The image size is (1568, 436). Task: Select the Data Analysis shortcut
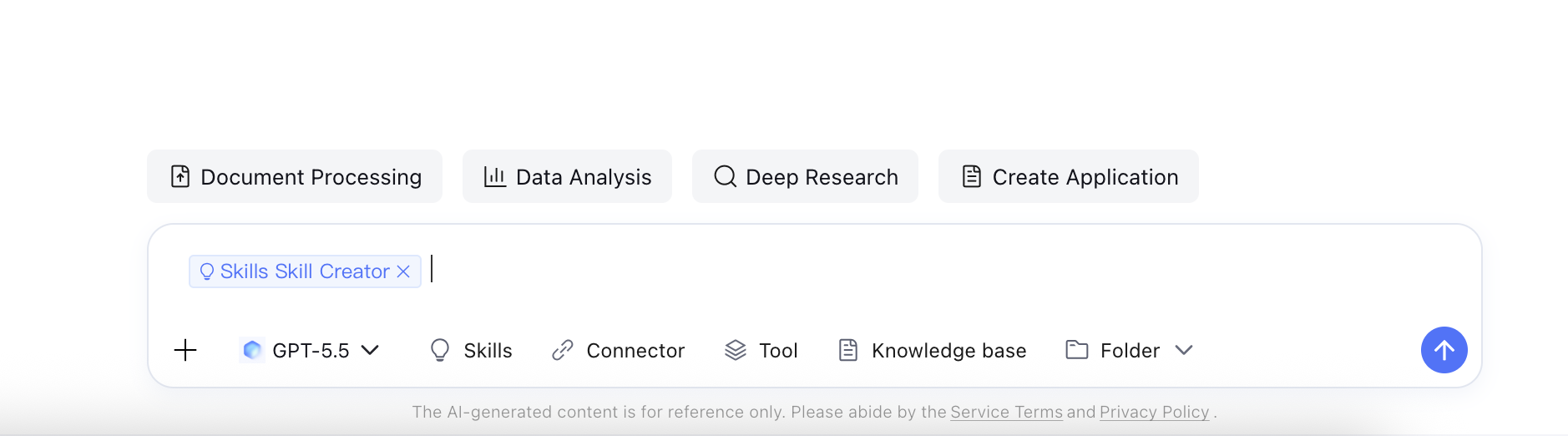coord(567,176)
